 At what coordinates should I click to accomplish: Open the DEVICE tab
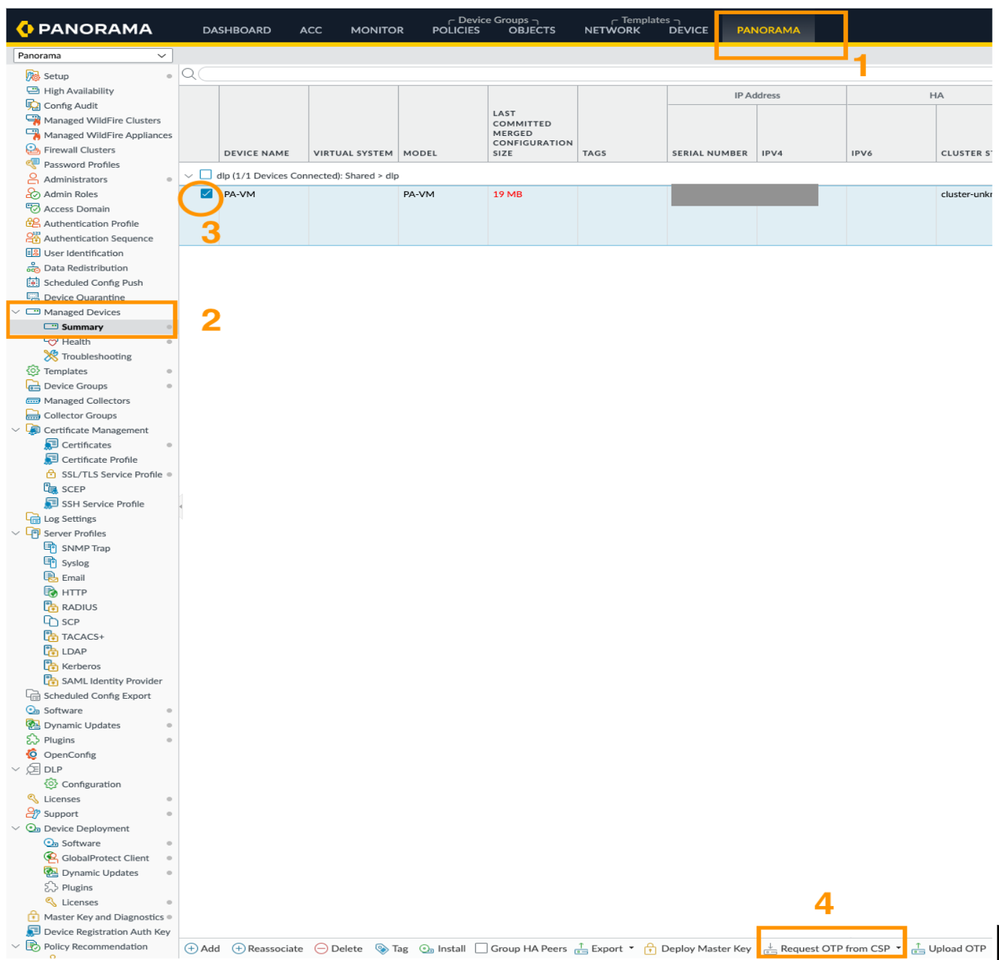point(688,30)
